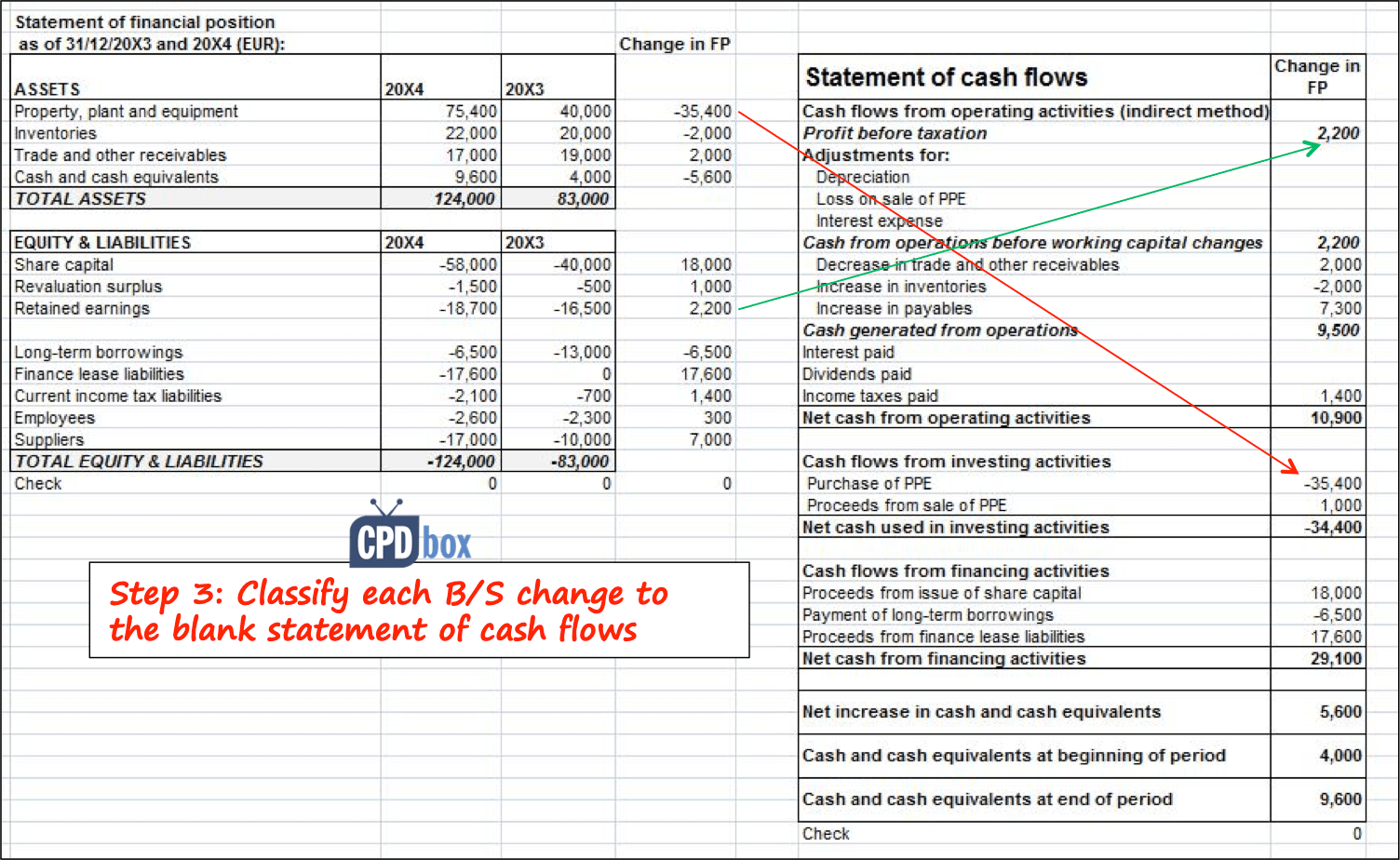
Task: Select the 'Statement of financial position' title cell
Action: (x=145, y=21)
